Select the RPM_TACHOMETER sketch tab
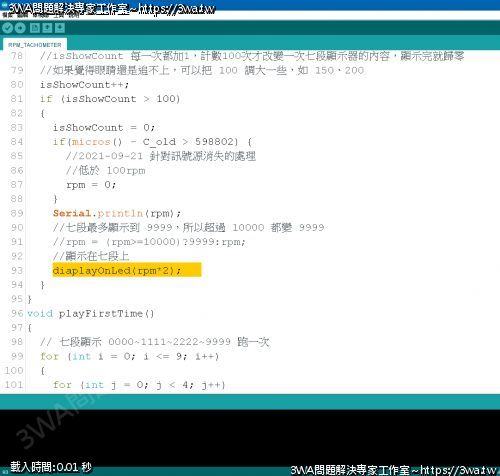 [x=35, y=45]
